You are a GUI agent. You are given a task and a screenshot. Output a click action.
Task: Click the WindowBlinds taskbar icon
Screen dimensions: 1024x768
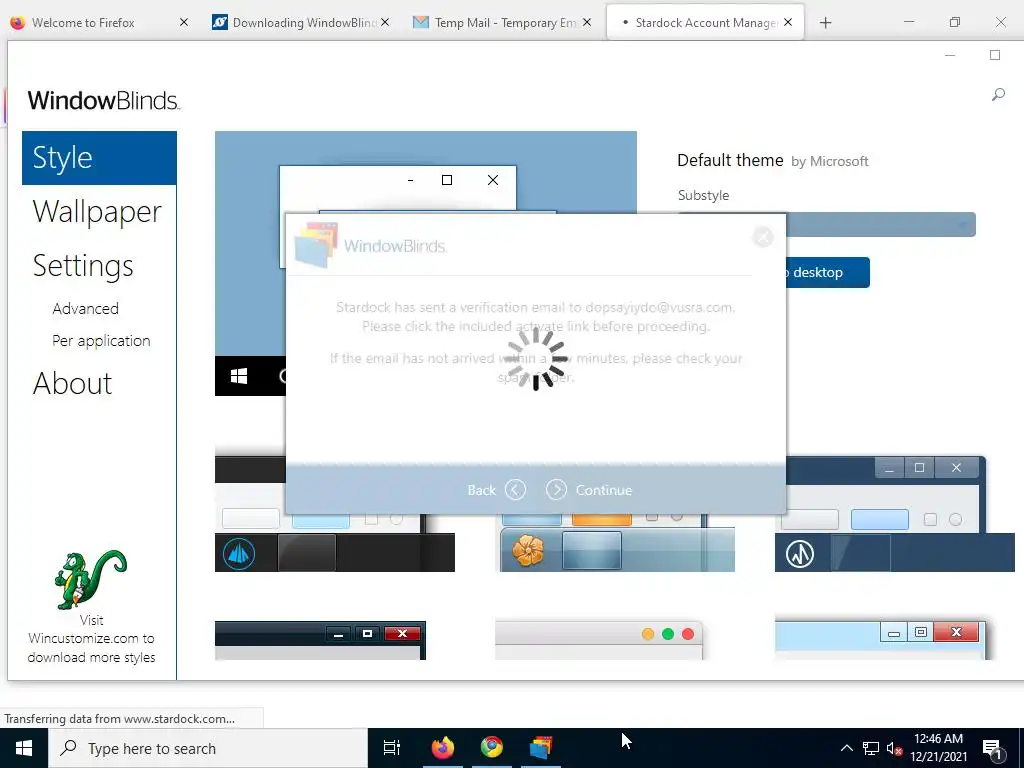(x=541, y=748)
